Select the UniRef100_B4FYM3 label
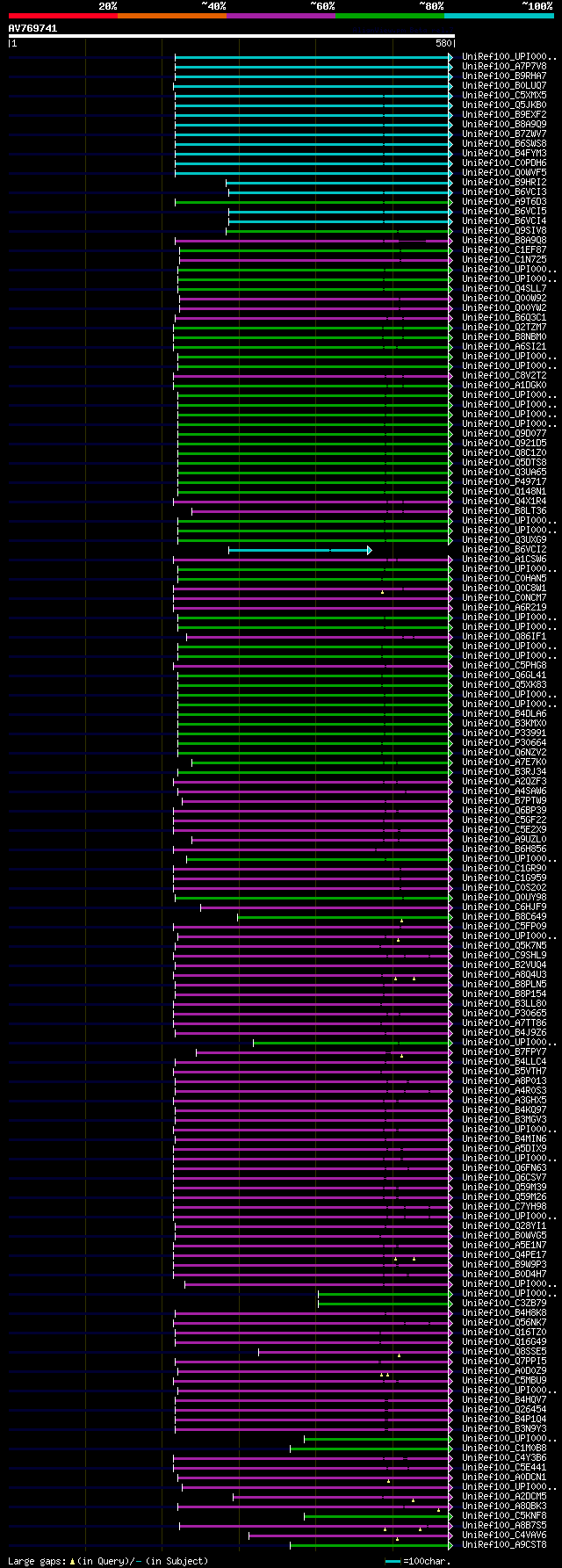The image size is (562, 1568). [504, 153]
